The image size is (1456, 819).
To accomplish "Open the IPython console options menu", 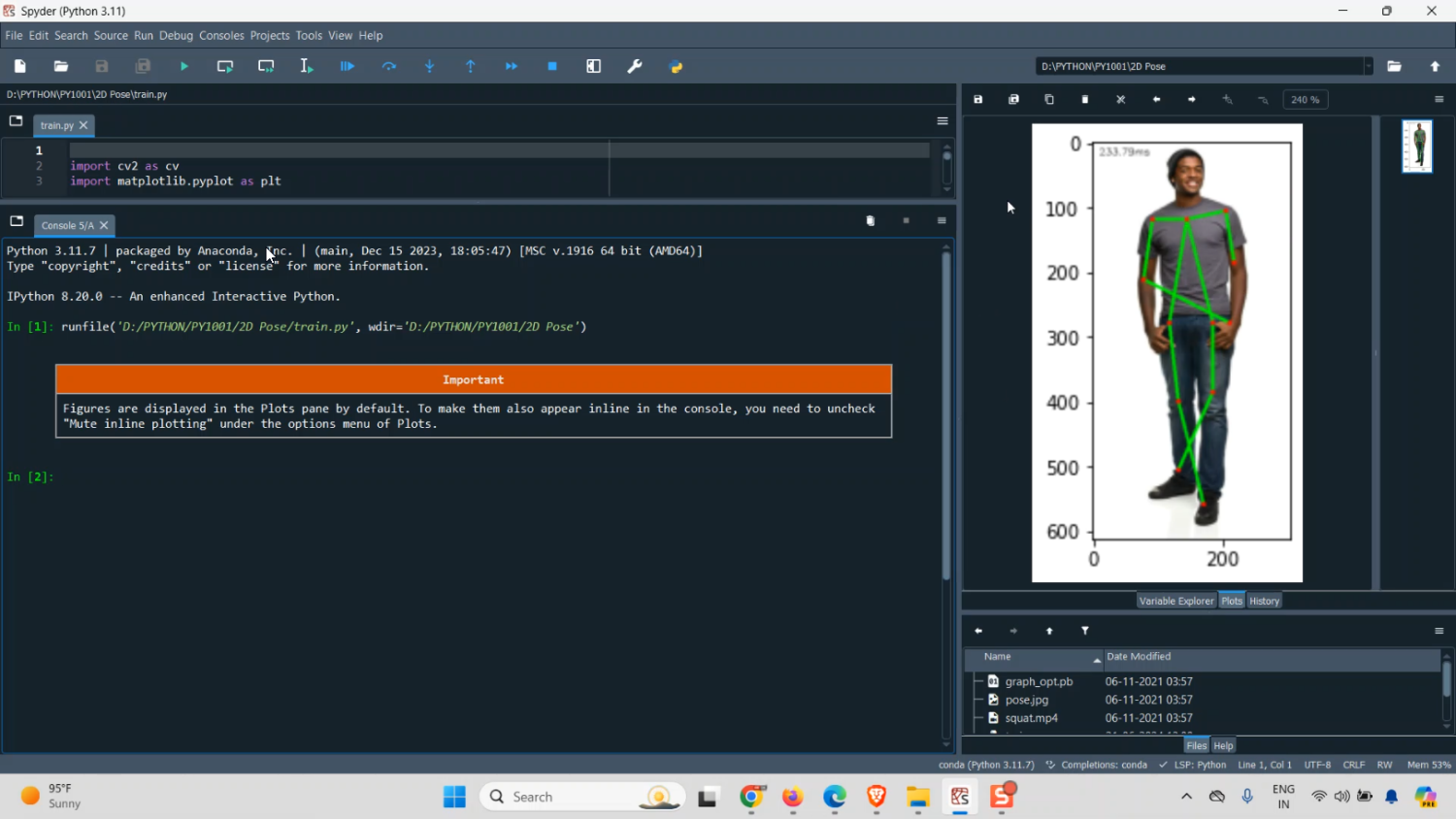I will pos(942,221).
